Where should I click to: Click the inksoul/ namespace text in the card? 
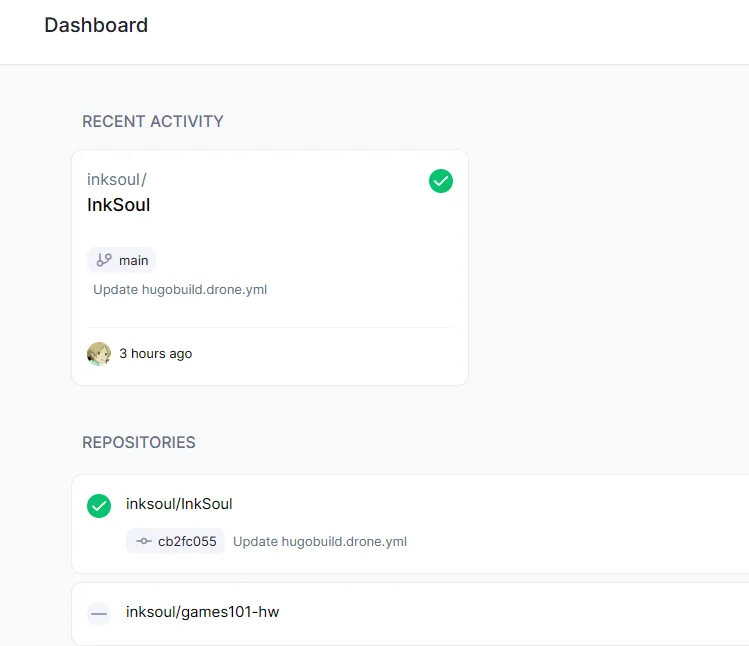pos(116,180)
